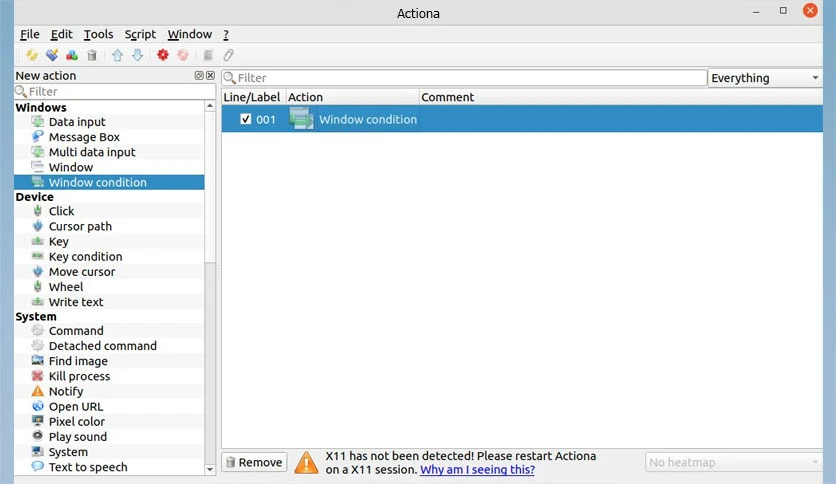The image size is (836, 484).
Task: Click the Device category header
Action: [35, 197]
